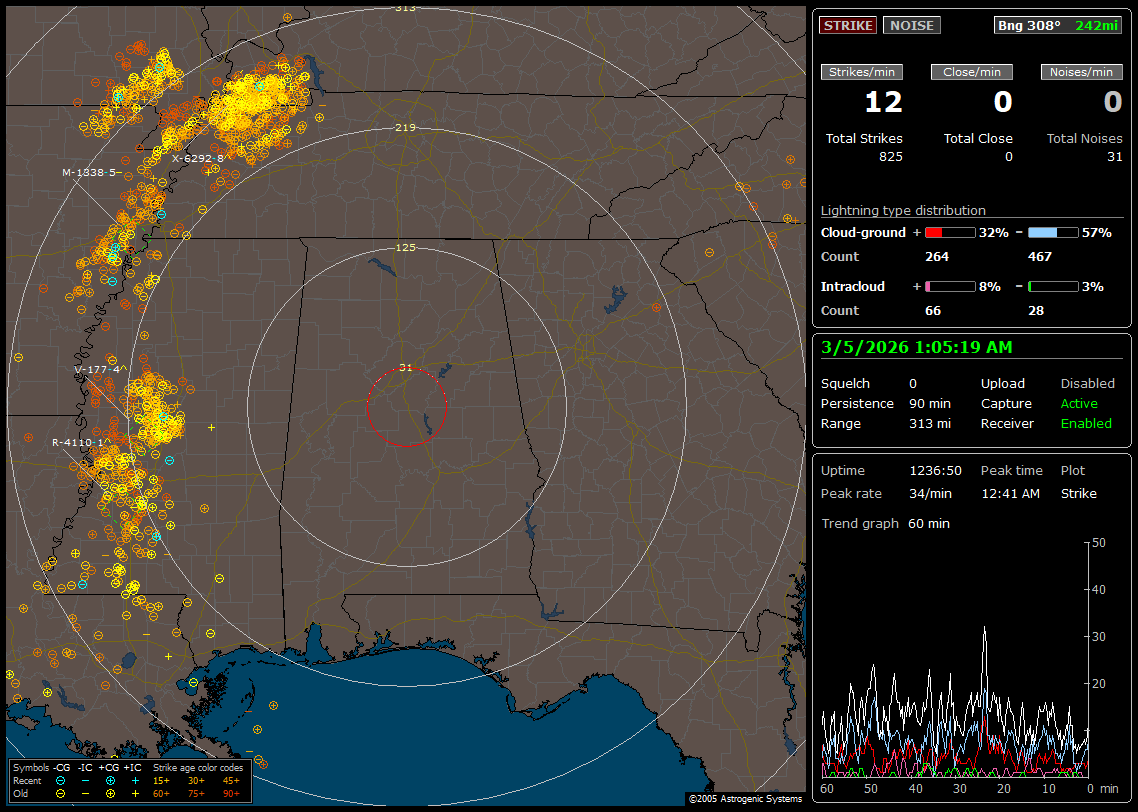Viewport: 1138px width, 812px height.
Task: Click the recent negative CG symbol in legend
Action: coord(61,780)
